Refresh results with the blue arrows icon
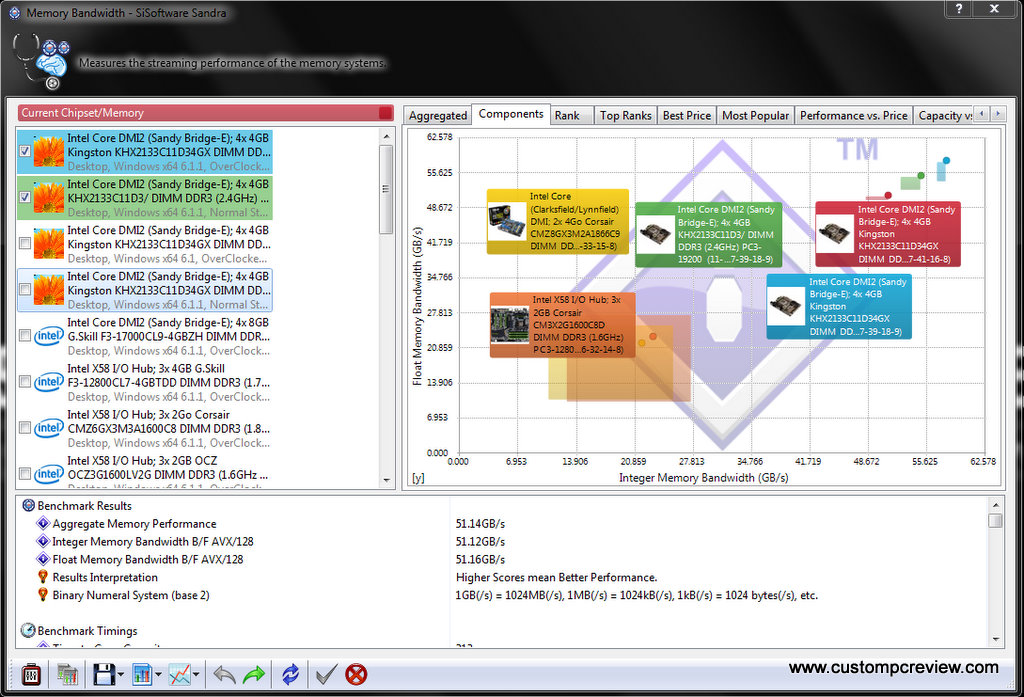The width and height of the screenshot is (1024, 697). pyautogui.click(x=290, y=674)
